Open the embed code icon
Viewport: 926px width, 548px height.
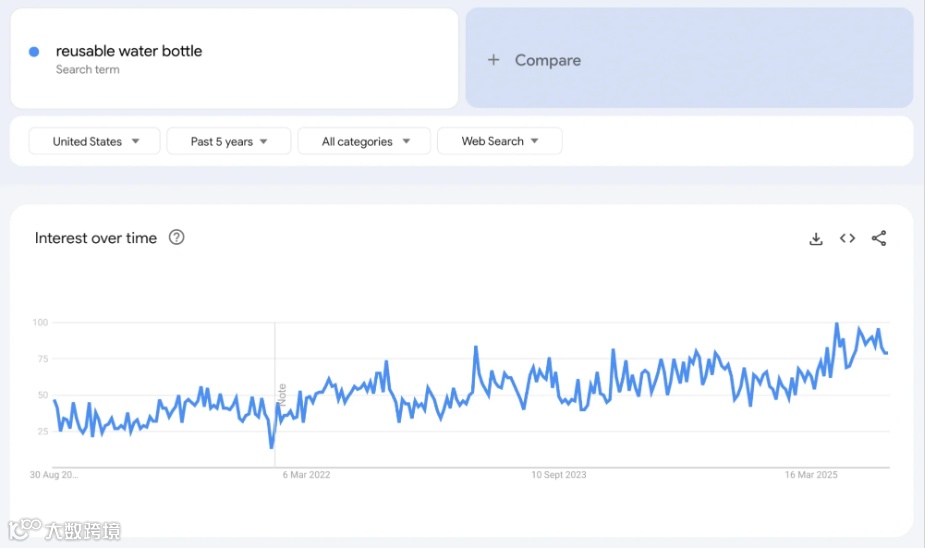[847, 238]
